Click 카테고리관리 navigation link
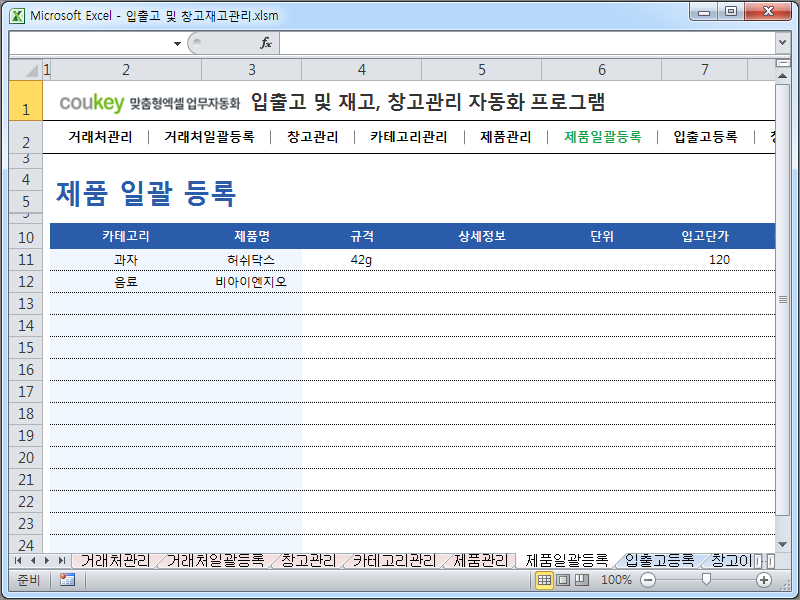 408,137
